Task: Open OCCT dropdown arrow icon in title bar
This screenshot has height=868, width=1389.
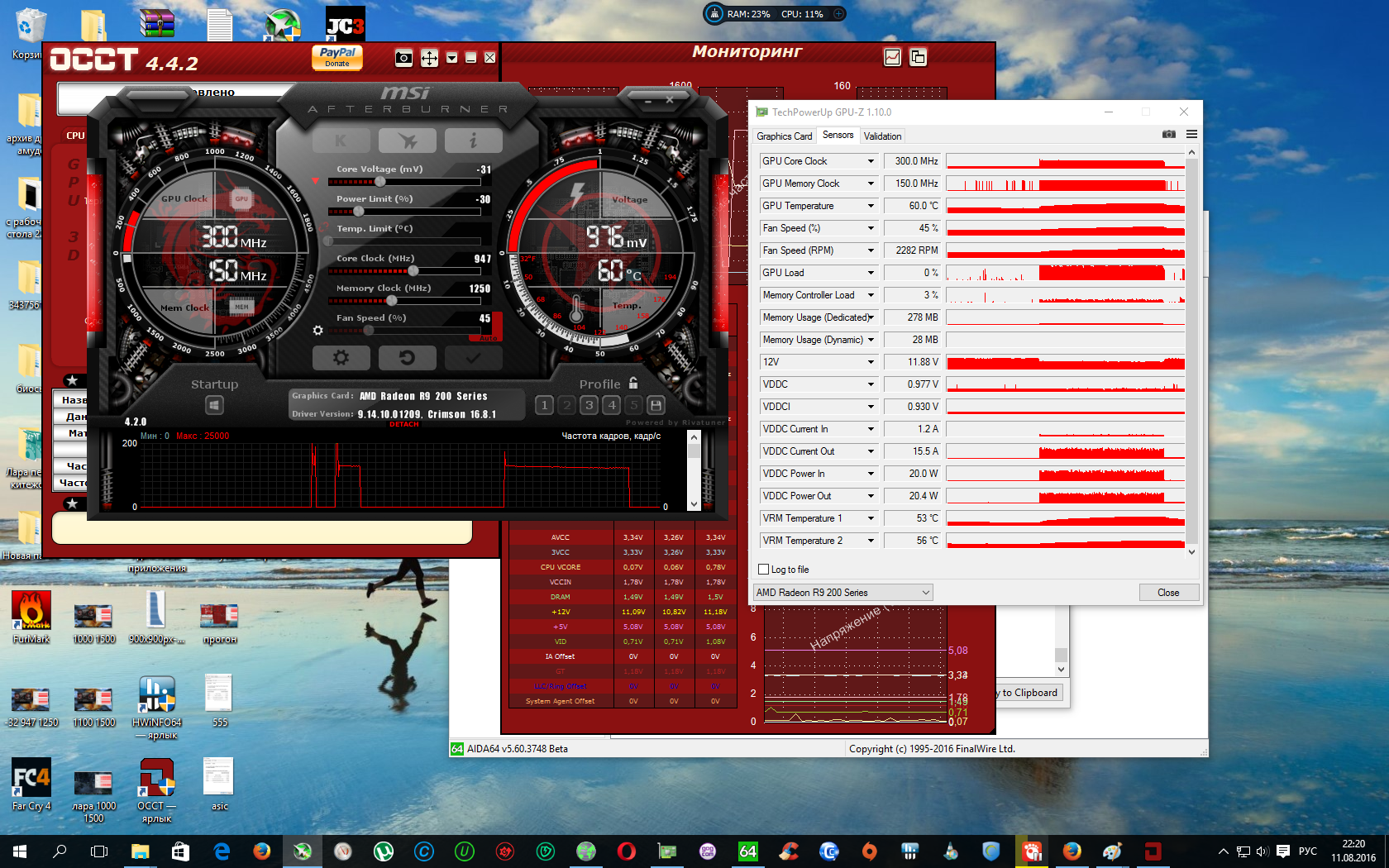Action: (x=451, y=58)
